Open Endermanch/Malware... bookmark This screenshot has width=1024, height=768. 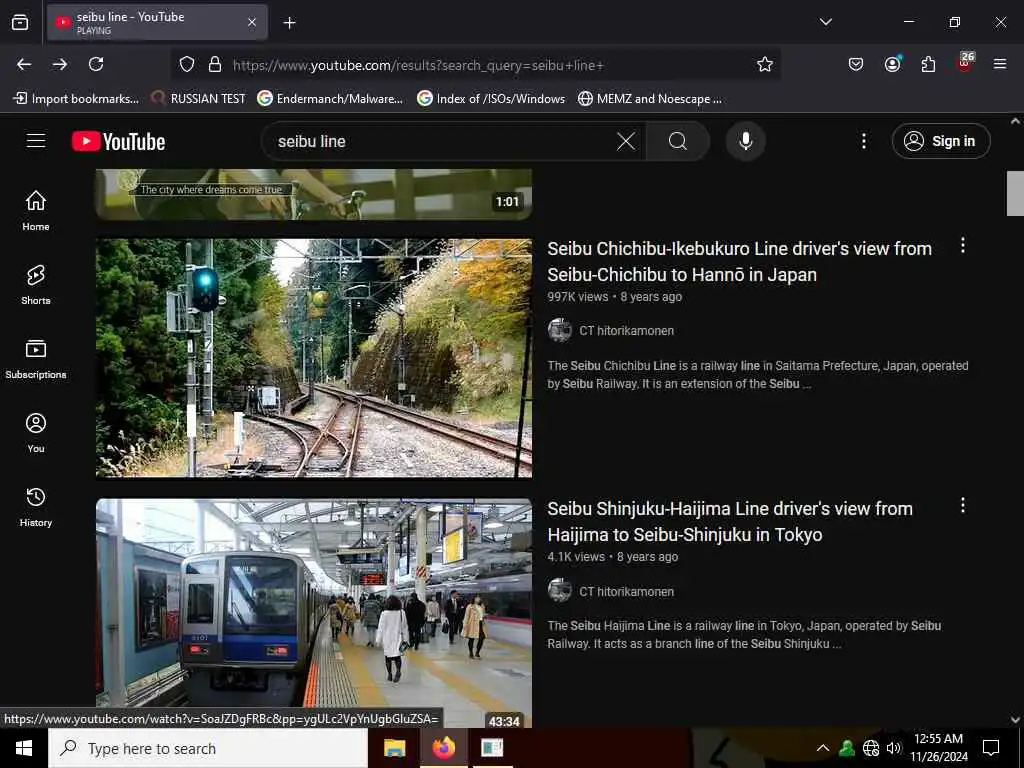[330, 99]
